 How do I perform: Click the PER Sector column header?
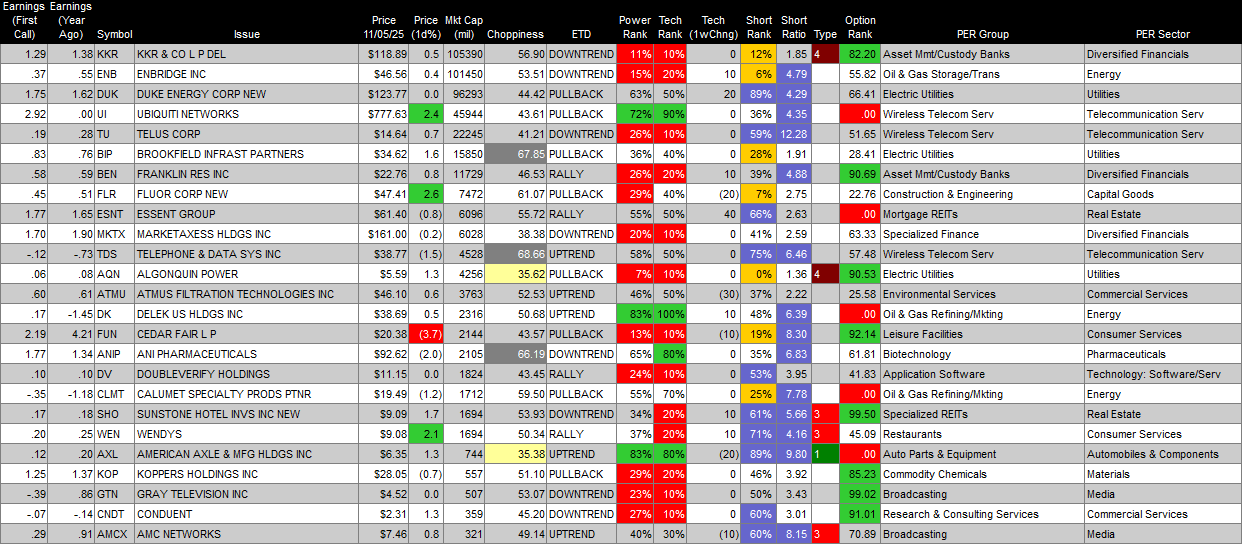pos(1162,34)
